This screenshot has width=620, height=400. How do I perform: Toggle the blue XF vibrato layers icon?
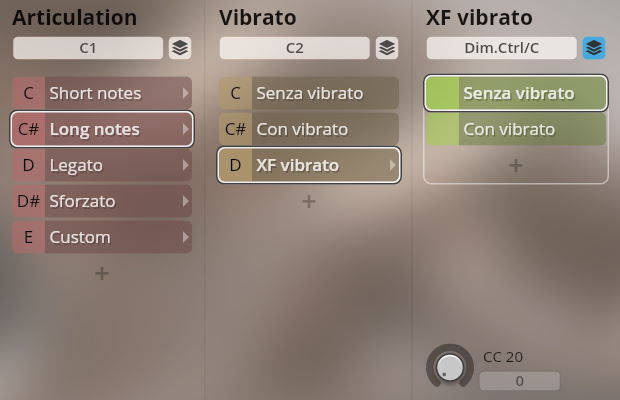594,47
